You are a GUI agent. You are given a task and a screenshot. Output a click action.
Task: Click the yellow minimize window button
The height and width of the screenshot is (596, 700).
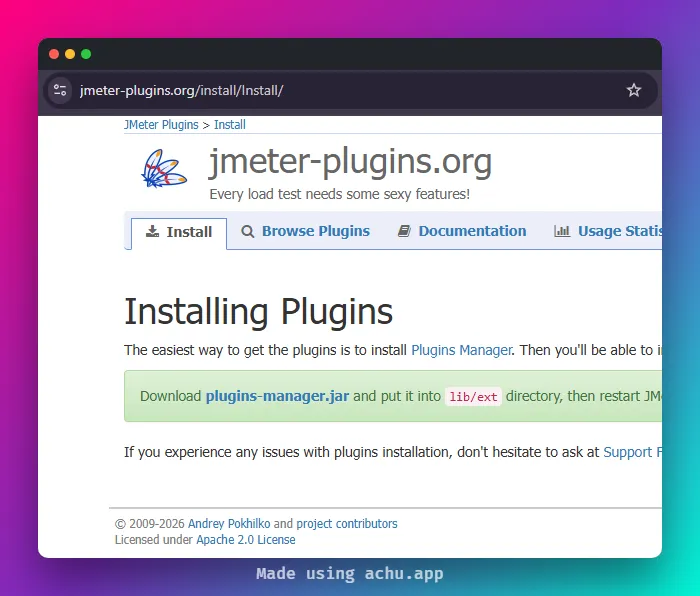[70, 54]
